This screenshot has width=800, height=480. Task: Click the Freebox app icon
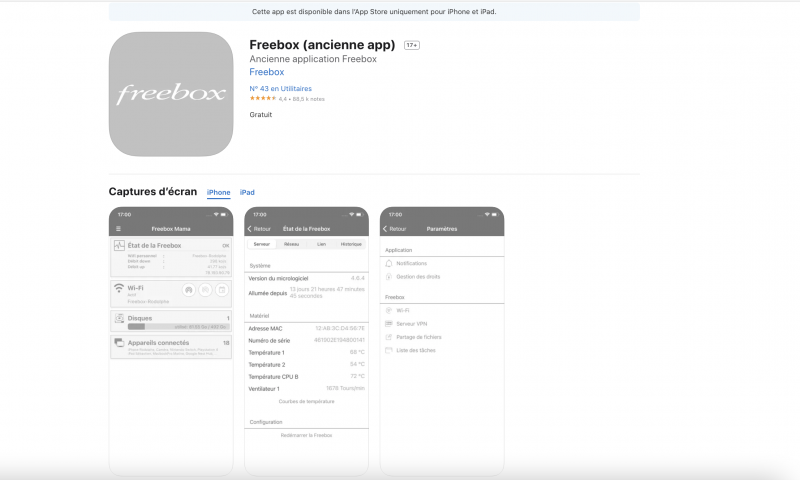click(171, 94)
